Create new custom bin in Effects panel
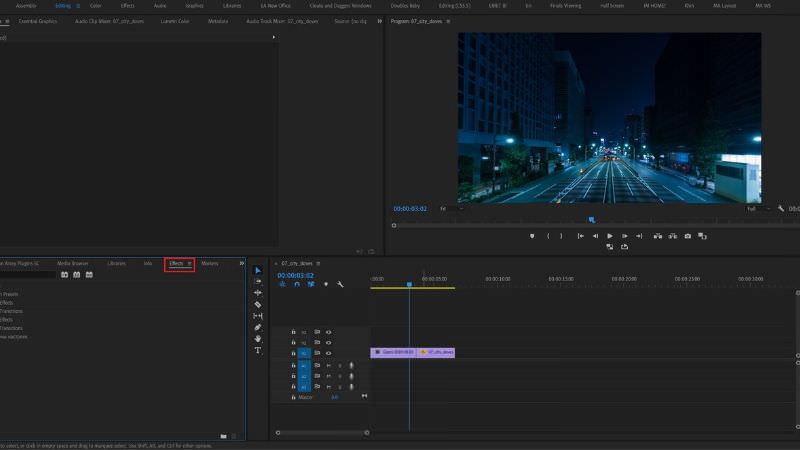This screenshot has width=800, height=450. (x=223, y=436)
